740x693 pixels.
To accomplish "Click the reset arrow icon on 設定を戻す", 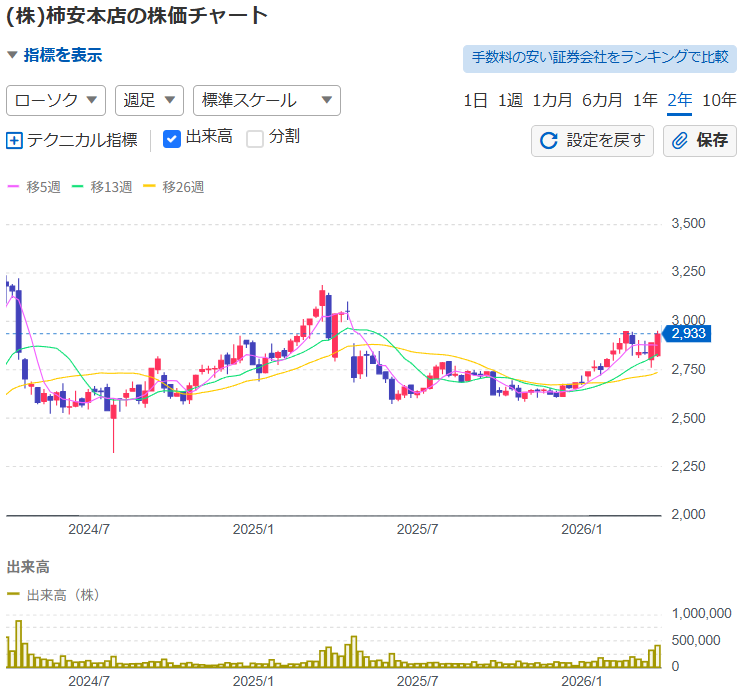I will tap(548, 141).
